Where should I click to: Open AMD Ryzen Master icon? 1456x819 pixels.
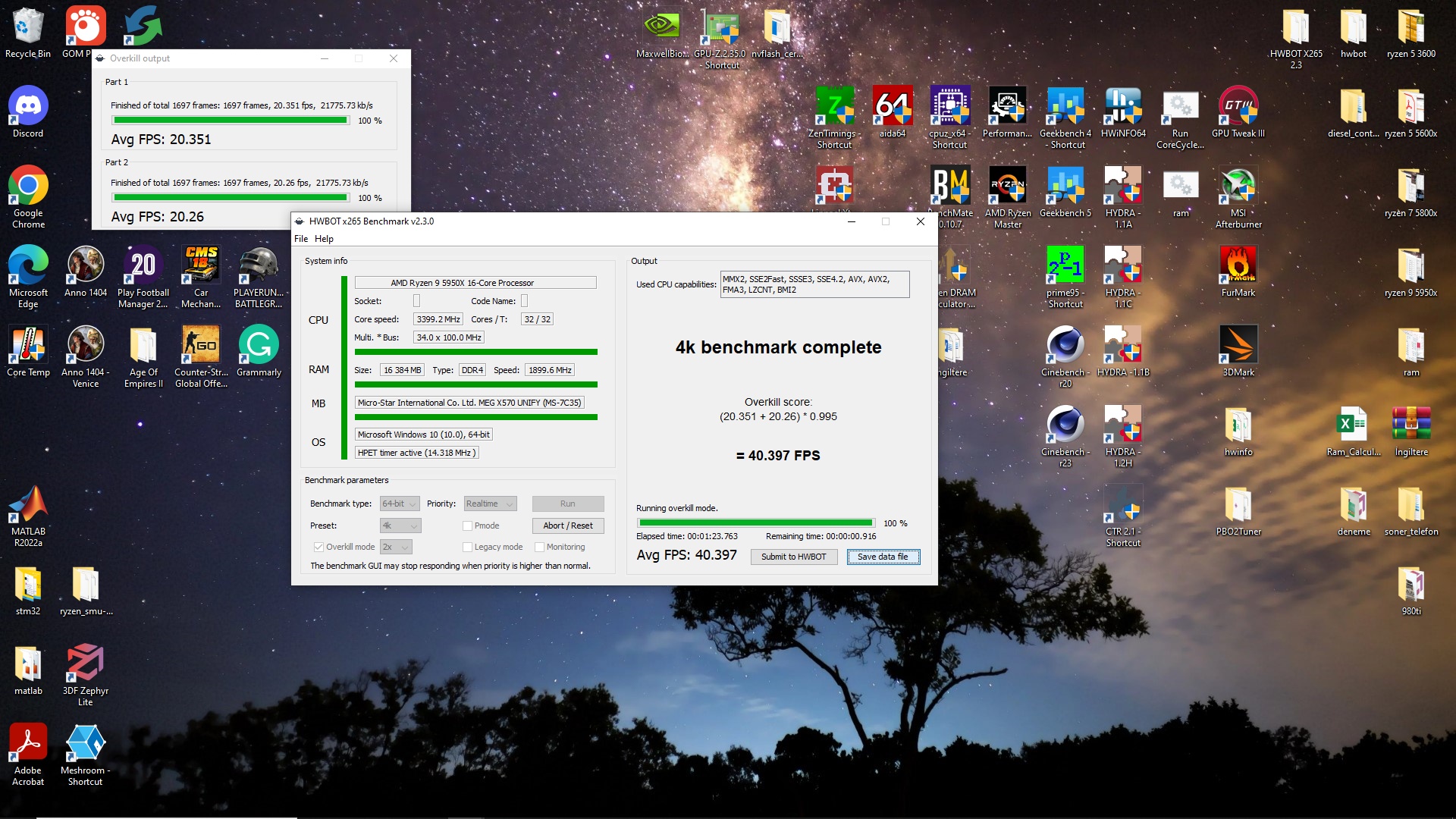pyautogui.click(x=1008, y=197)
